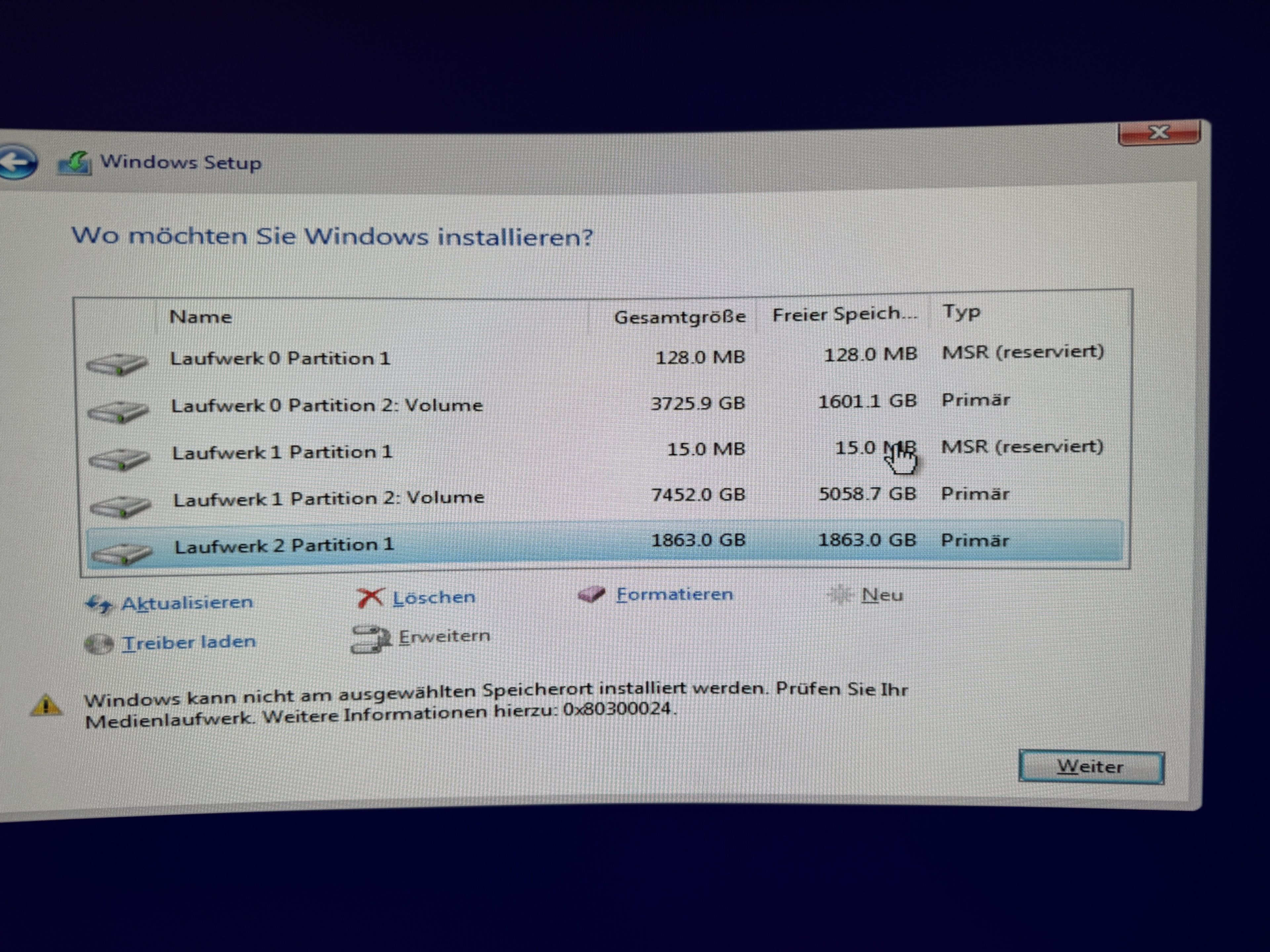Image resolution: width=1270 pixels, height=952 pixels.
Task: Select Laufwerk 2 Partition 1 row
Action: pos(284,544)
